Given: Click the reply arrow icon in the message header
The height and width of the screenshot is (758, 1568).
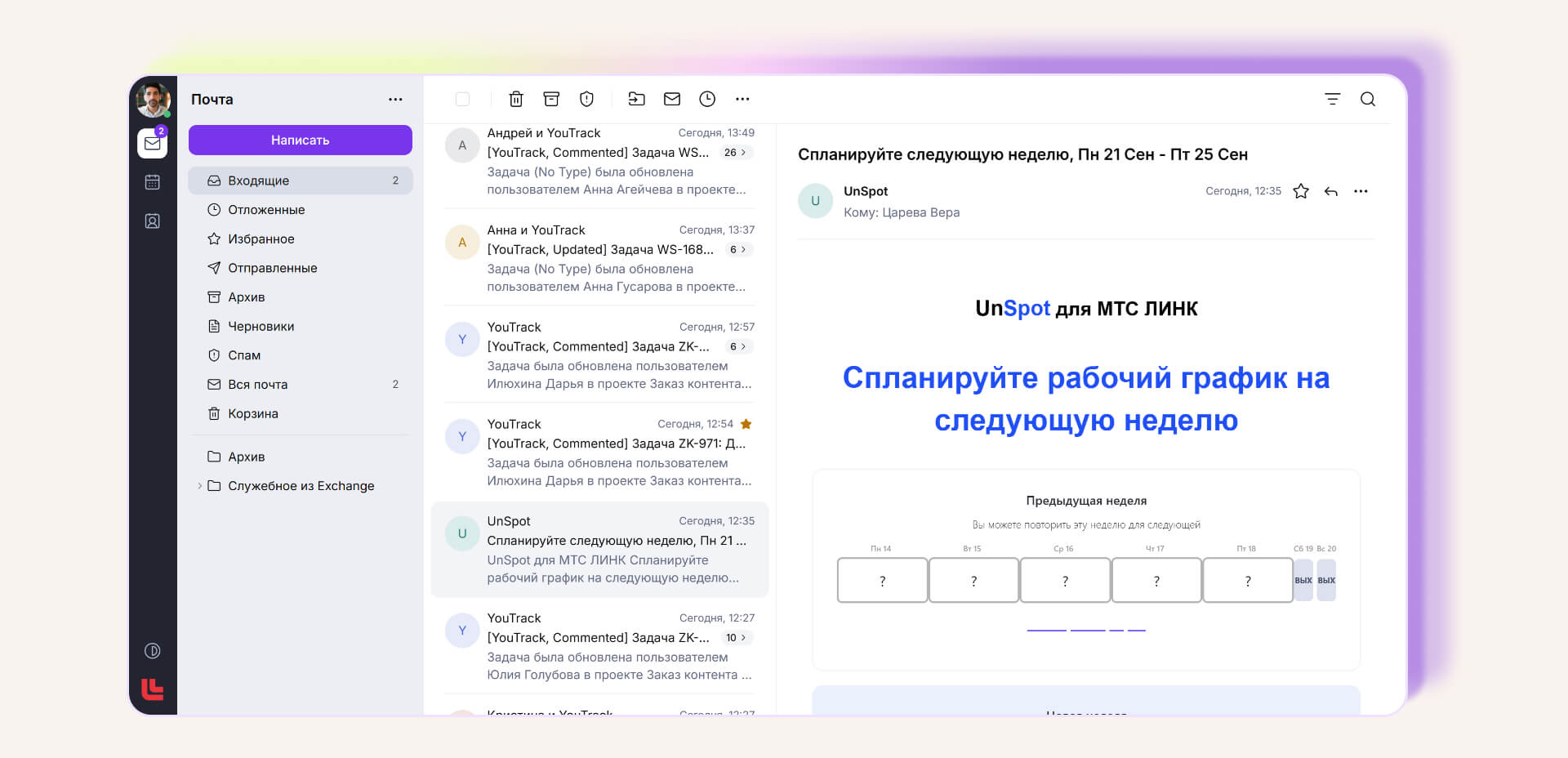Looking at the screenshot, I should click(1331, 191).
